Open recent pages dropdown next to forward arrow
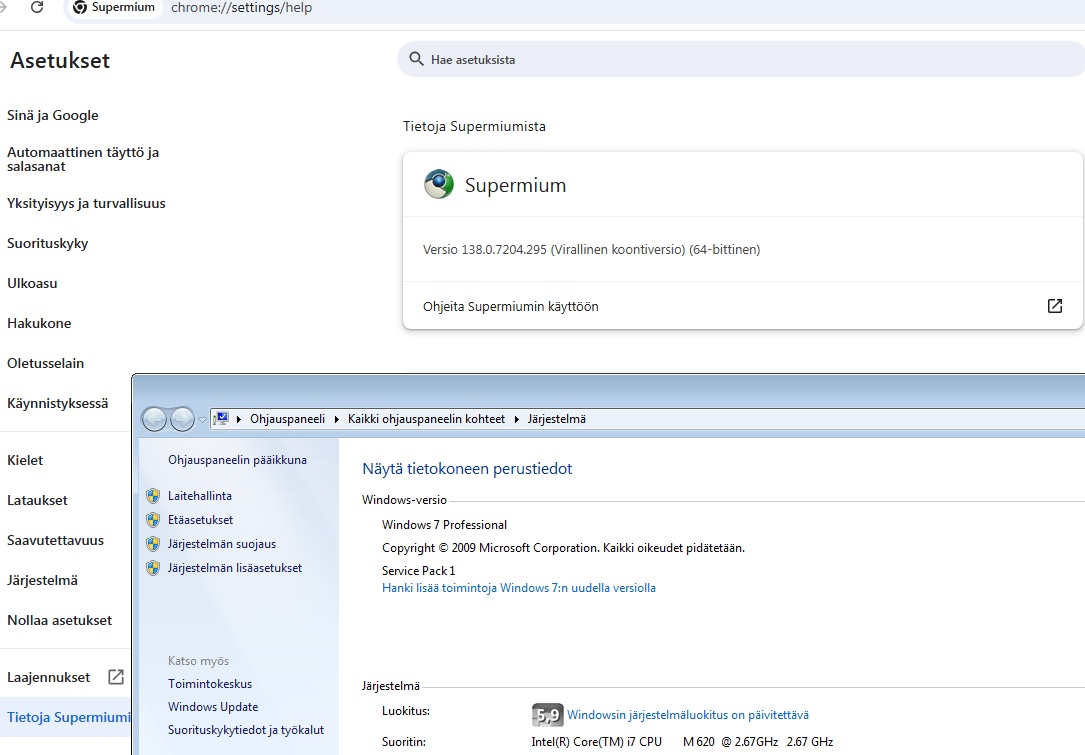Screen dimensions: 1085x755 [202, 419]
